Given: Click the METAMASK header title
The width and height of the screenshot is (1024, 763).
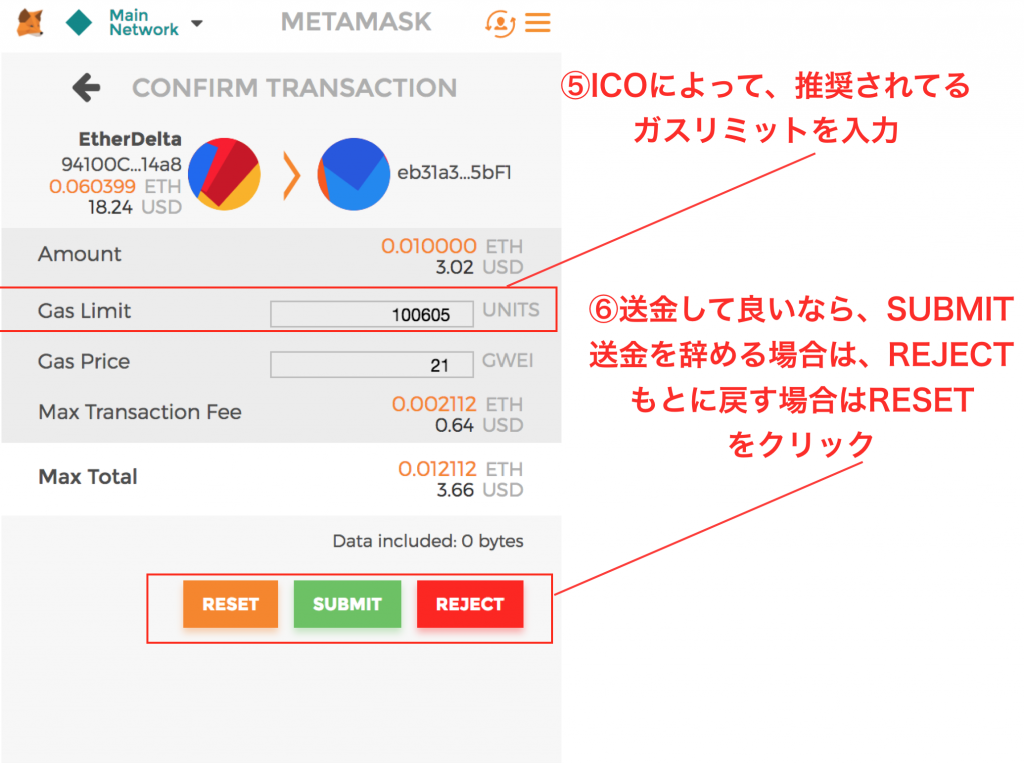Looking at the screenshot, I should [x=356, y=22].
